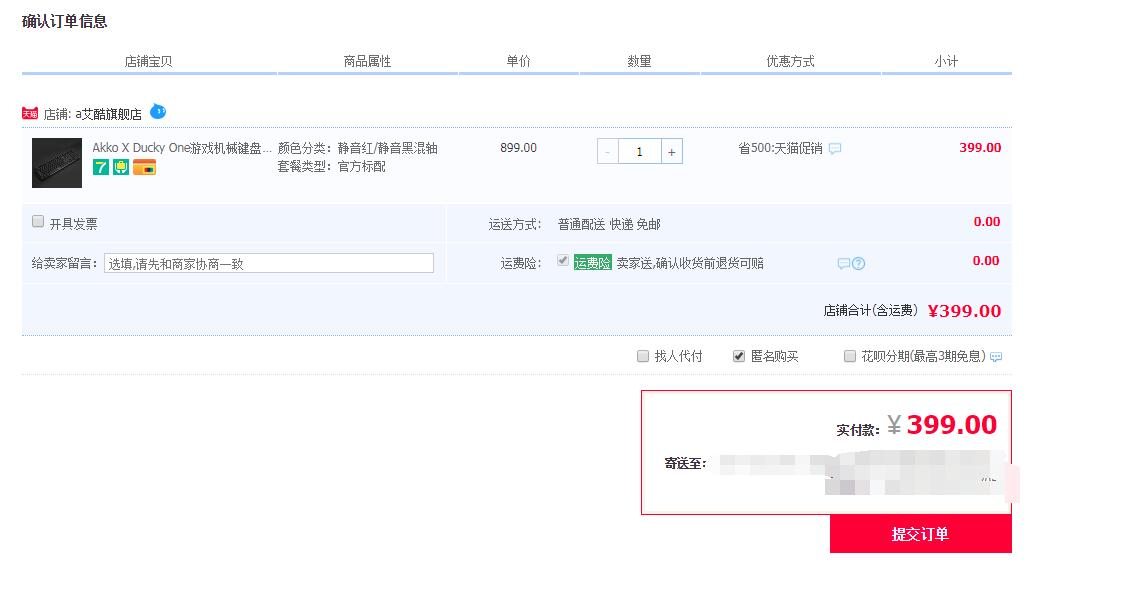Screen dimensions: 1141x604
Task: Click the shipping fee 0.00 in 运送方式 row
Action: click(x=987, y=222)
